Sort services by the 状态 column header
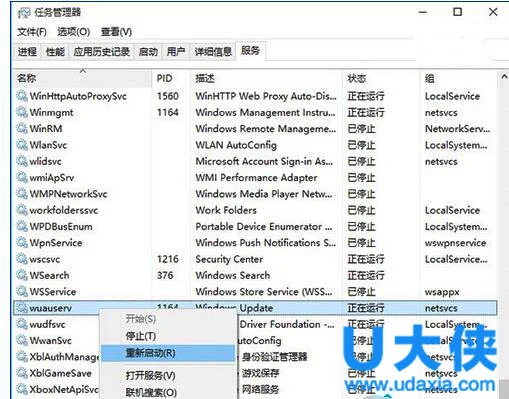The image size is (509, 399). click(382, 78)
